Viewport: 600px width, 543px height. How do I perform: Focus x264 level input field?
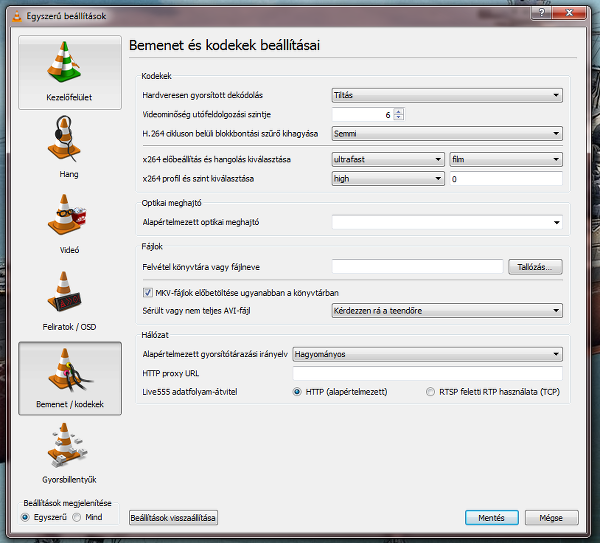click(x=506, y=179)
